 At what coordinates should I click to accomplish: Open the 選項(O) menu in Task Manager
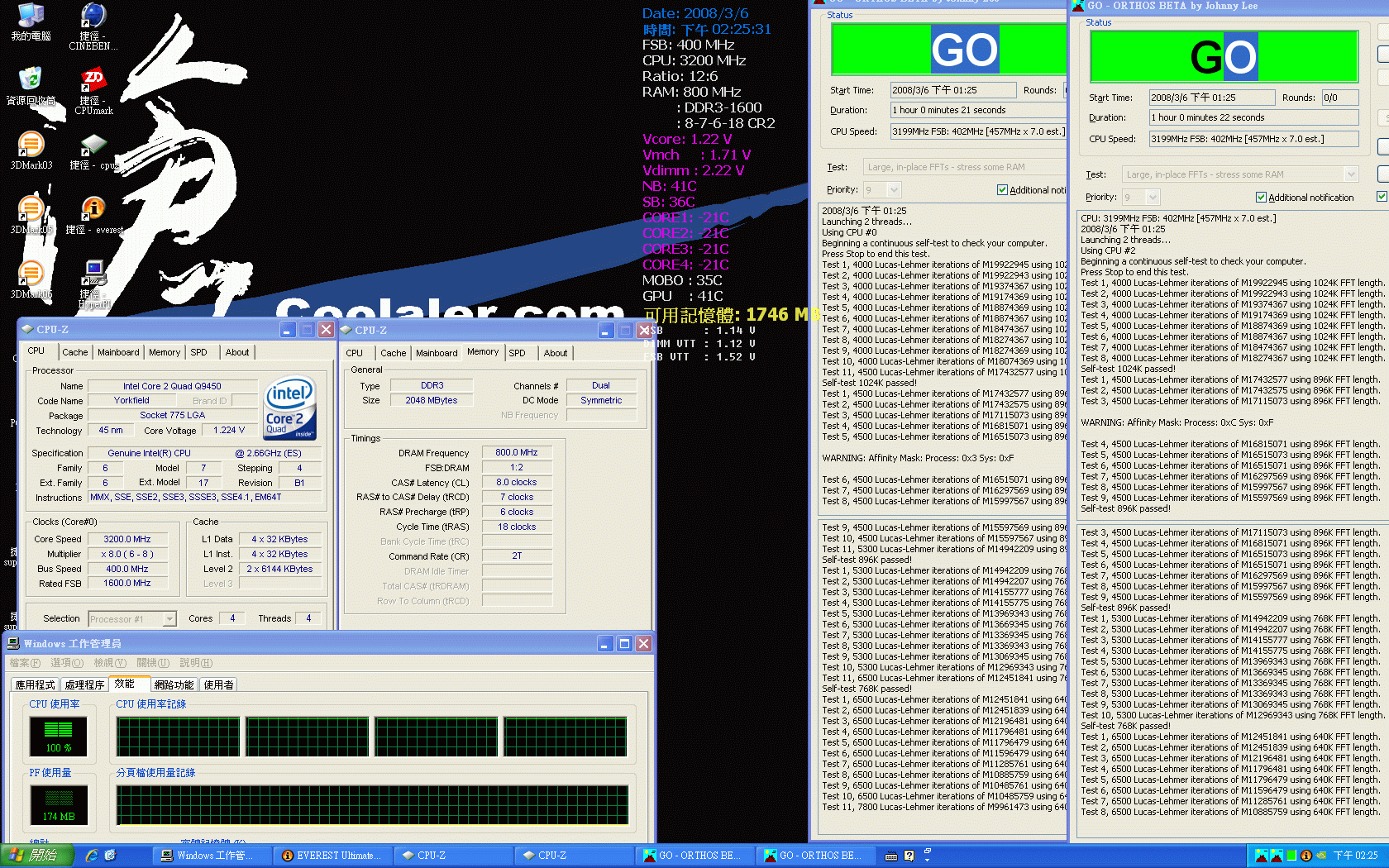coord(67,663)
